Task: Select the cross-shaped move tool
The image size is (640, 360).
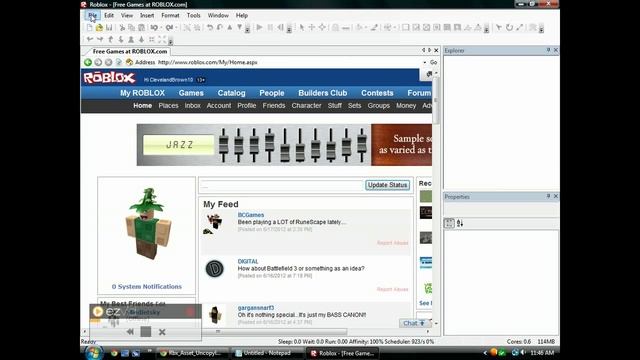Action: (x=312, y=27)
